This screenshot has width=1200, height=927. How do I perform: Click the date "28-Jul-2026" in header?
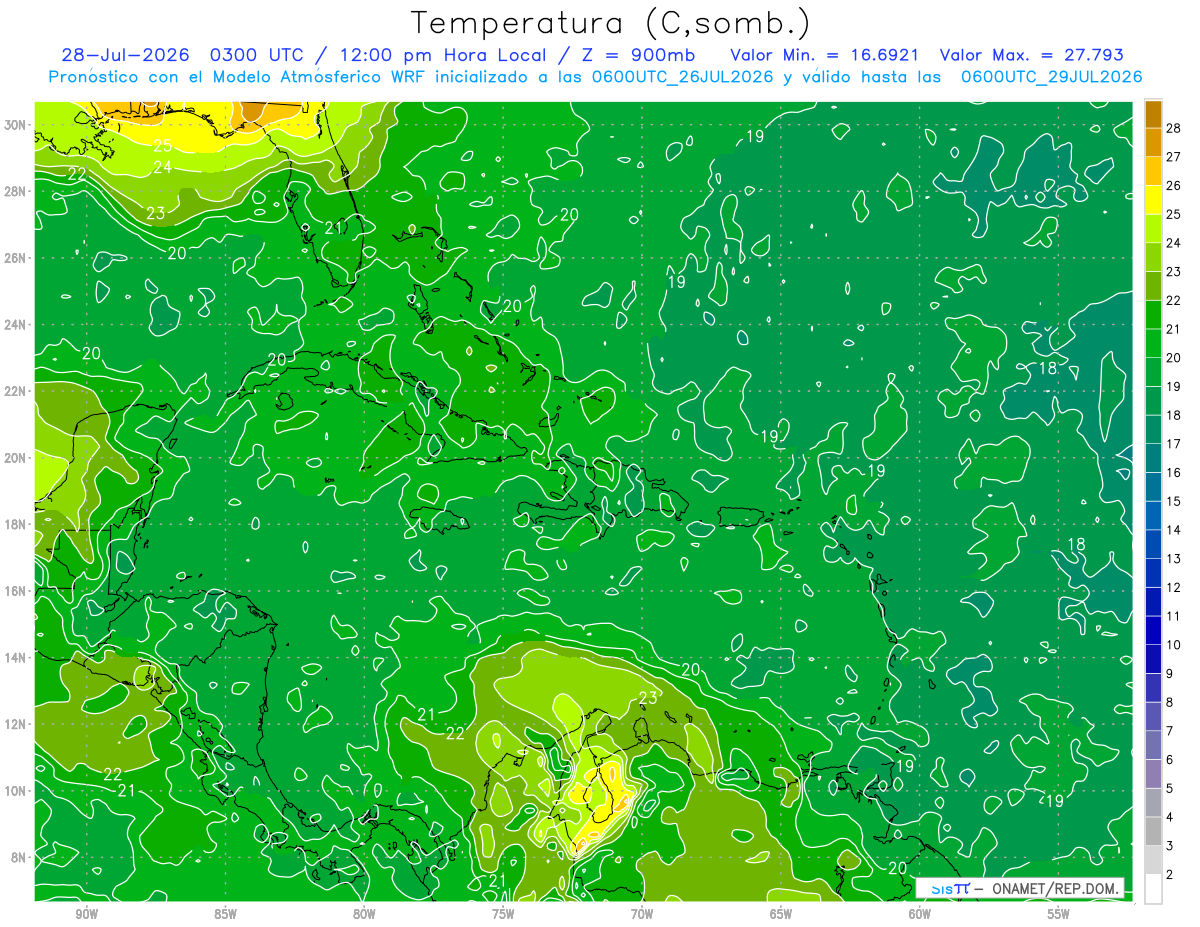click(x=125, y=55)
